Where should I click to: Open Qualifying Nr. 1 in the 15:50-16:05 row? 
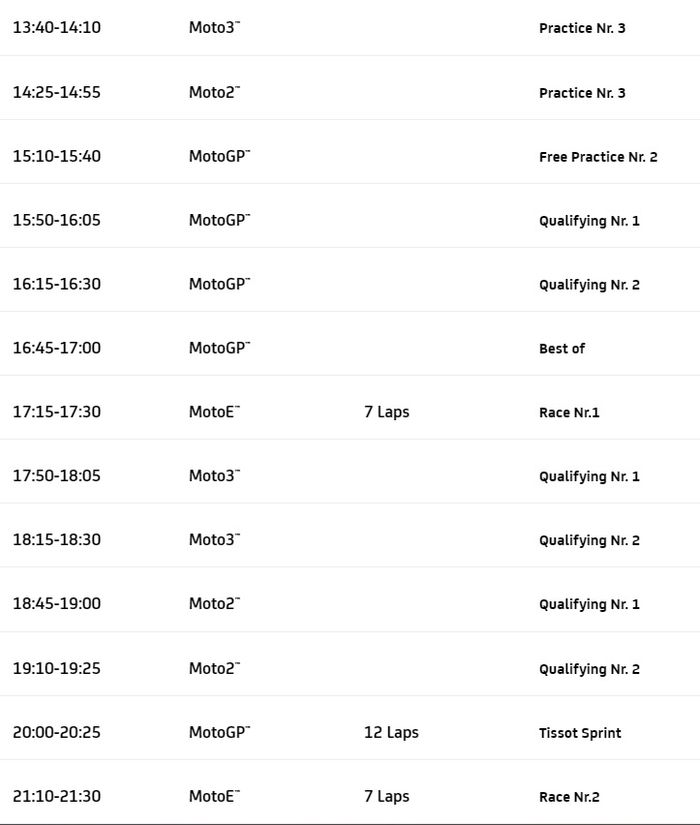pos(589,221)
